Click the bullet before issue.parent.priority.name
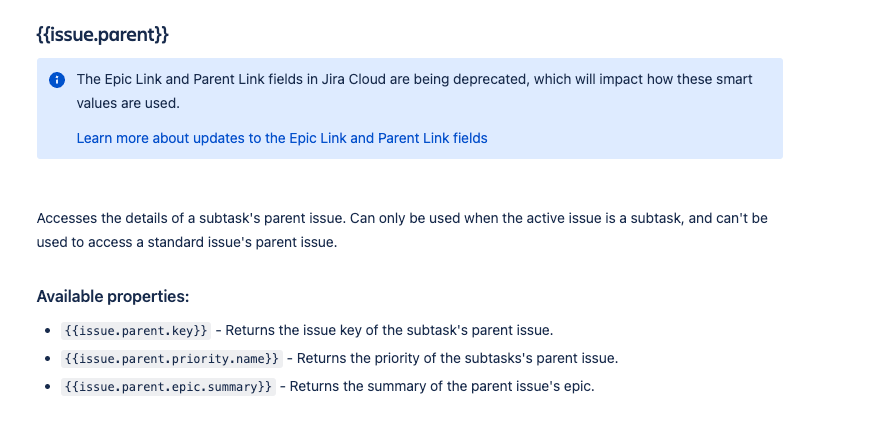Viewport: 871px width, 423px height. (48, 359)
